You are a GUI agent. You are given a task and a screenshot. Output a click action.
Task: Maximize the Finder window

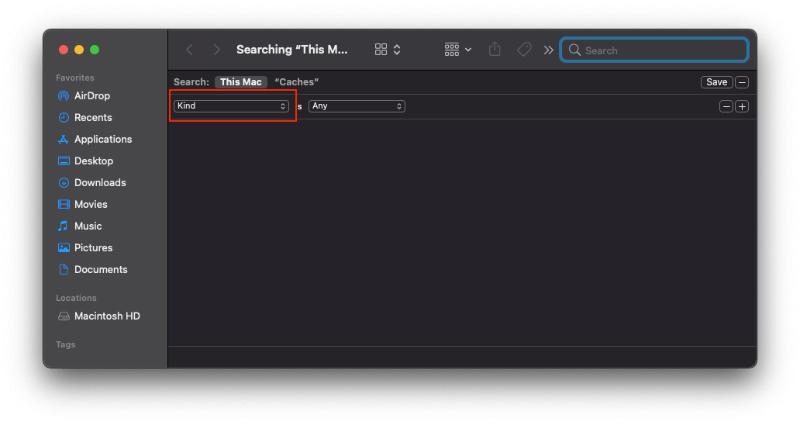[x=94, y=49]
